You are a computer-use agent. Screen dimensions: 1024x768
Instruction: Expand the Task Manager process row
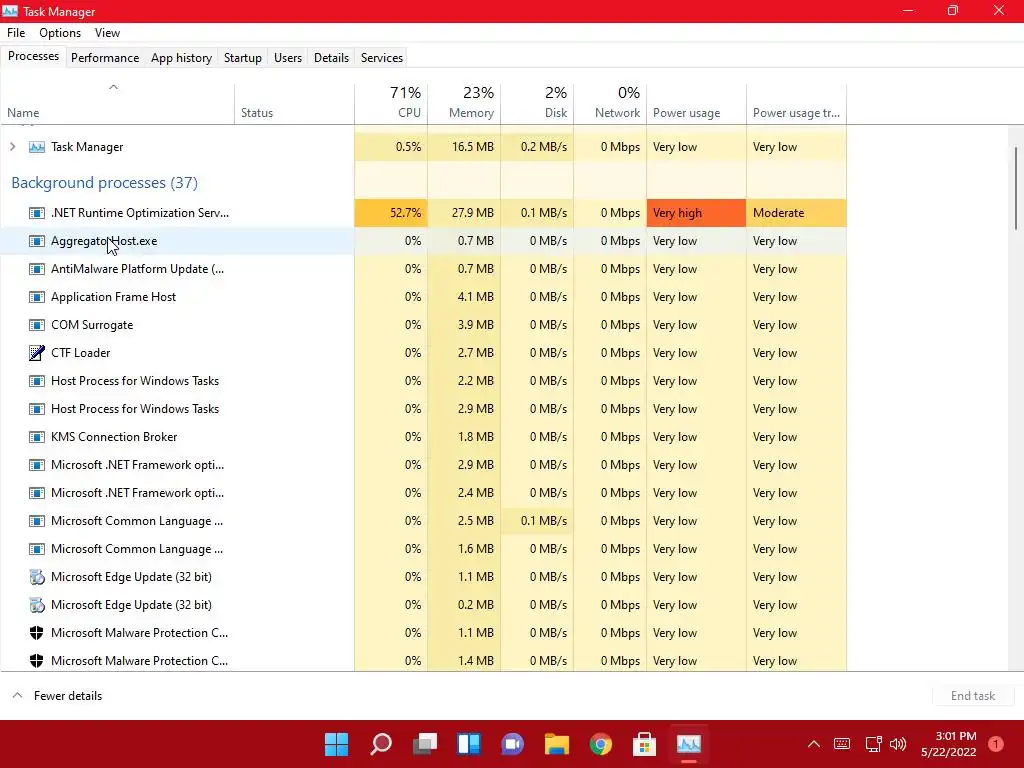pyautogui.click(x=12, y=147)
